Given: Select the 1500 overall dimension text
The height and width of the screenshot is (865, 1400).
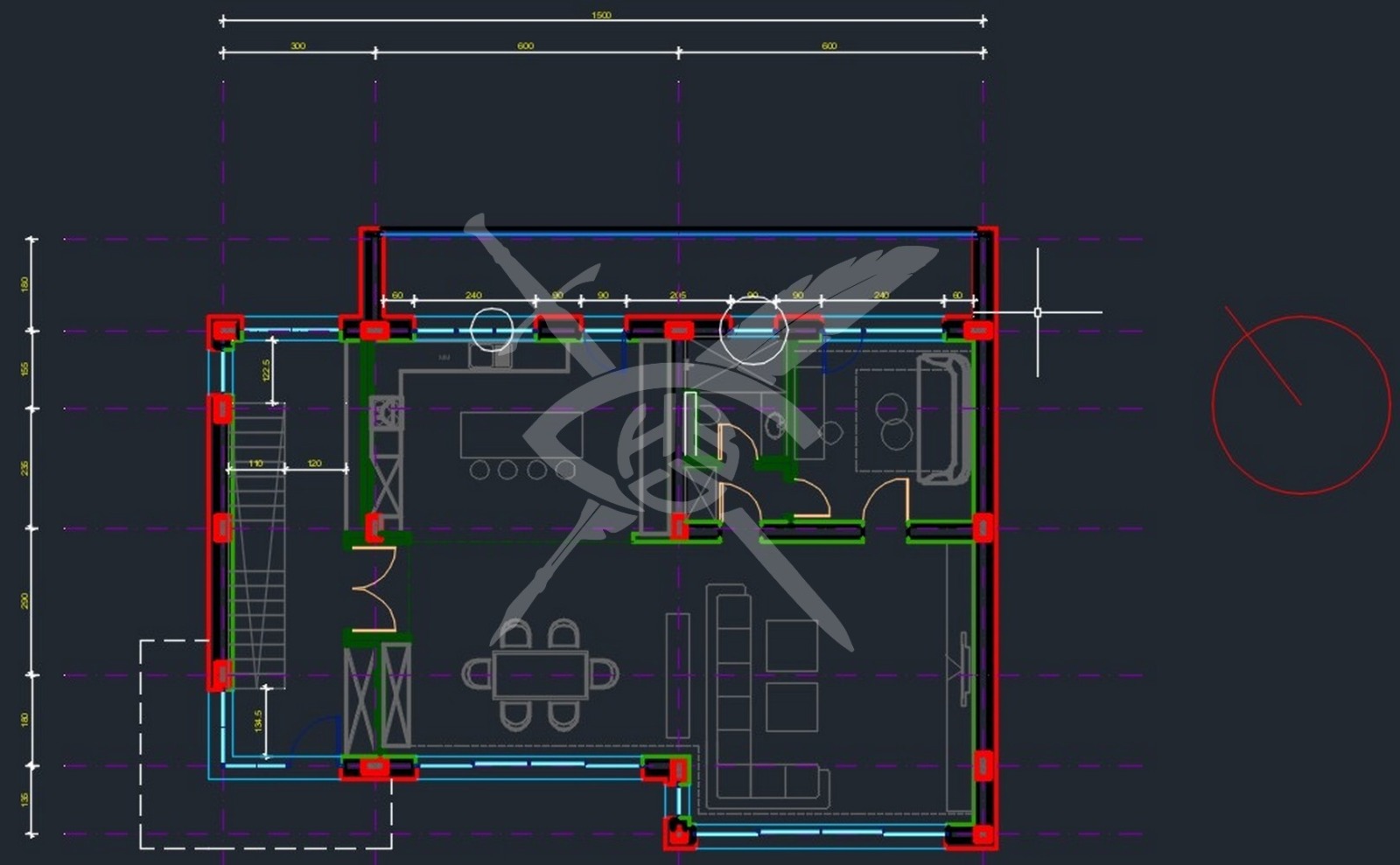Looking at the screenshot, I should (601, 15).
